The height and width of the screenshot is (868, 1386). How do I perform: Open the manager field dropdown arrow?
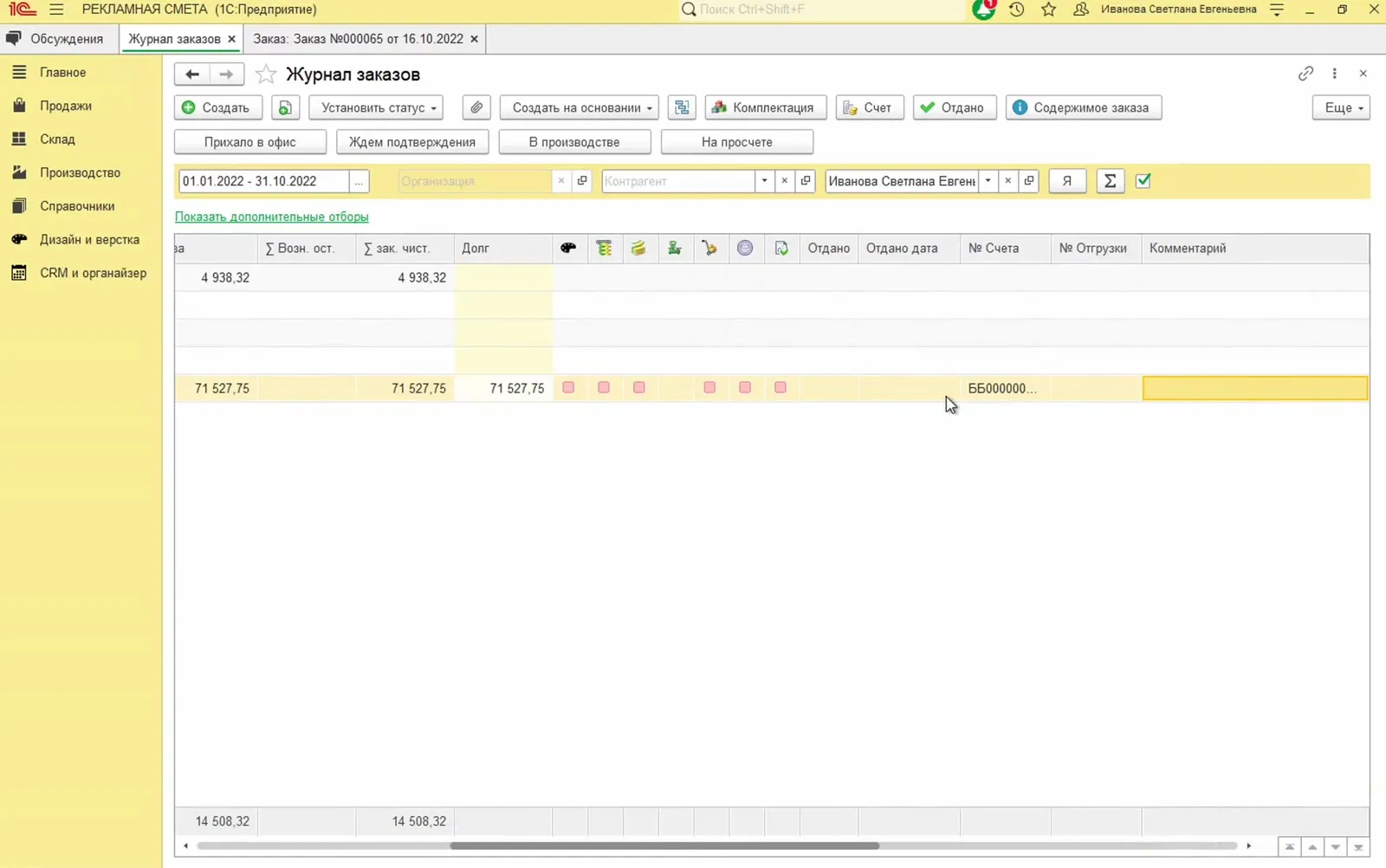[988, 181]
